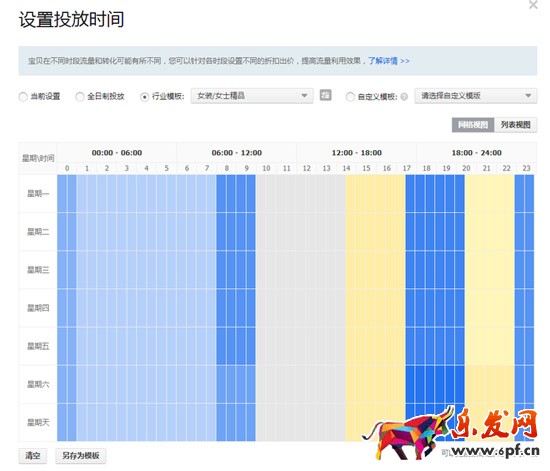Select 星期二 first half-hour cell of hour 8
This screenshot has height=471, width=550.
[x=221, y=232]
